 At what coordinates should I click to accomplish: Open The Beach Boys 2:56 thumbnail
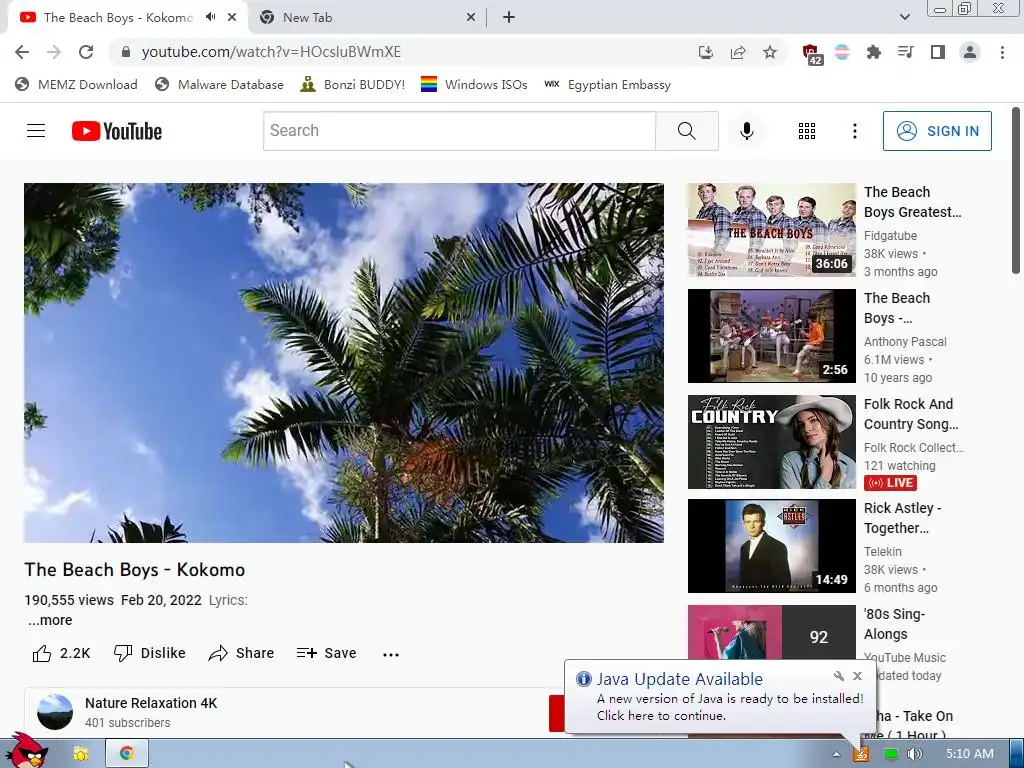tap(771, 336)
